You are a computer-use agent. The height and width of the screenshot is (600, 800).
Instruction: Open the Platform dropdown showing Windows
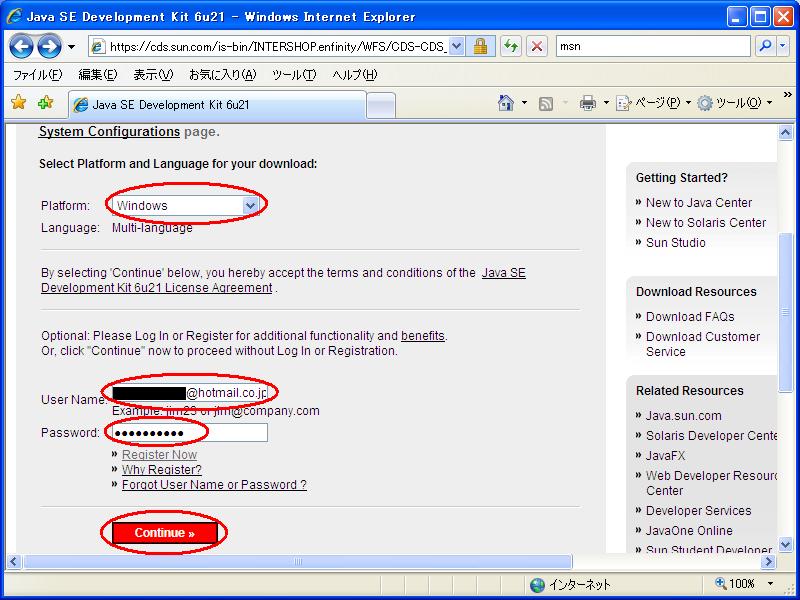(185, 206)
